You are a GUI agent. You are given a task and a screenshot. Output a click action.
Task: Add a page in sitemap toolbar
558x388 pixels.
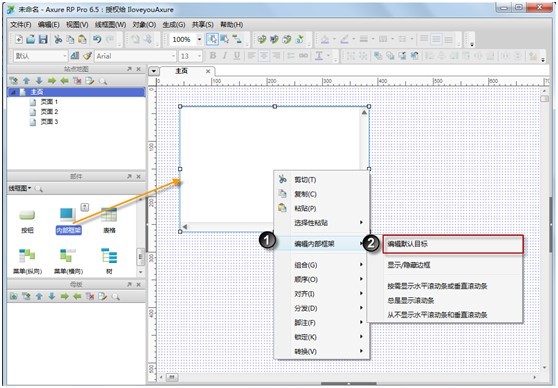[14, 81]
